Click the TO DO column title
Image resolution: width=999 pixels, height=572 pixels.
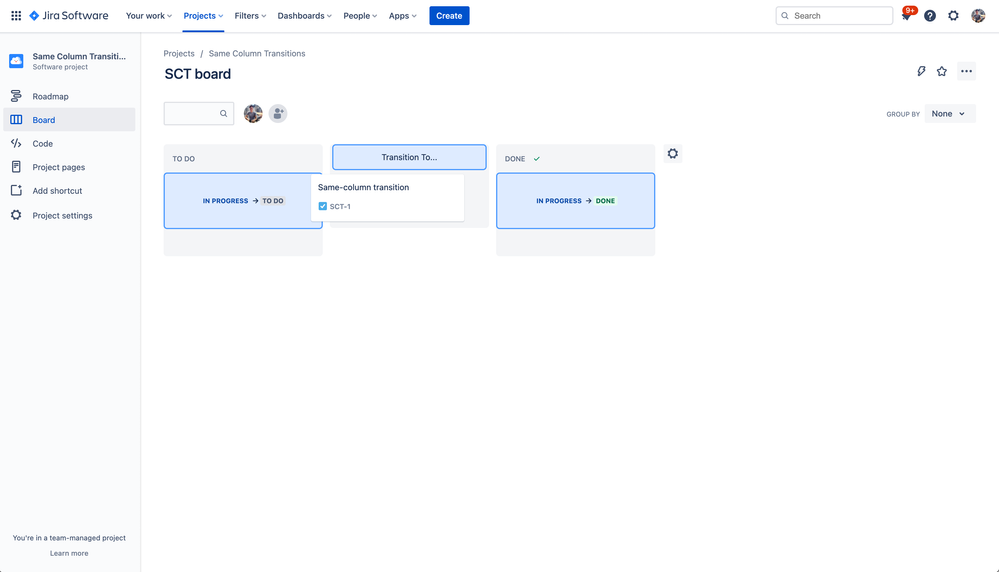pos(183,159)
